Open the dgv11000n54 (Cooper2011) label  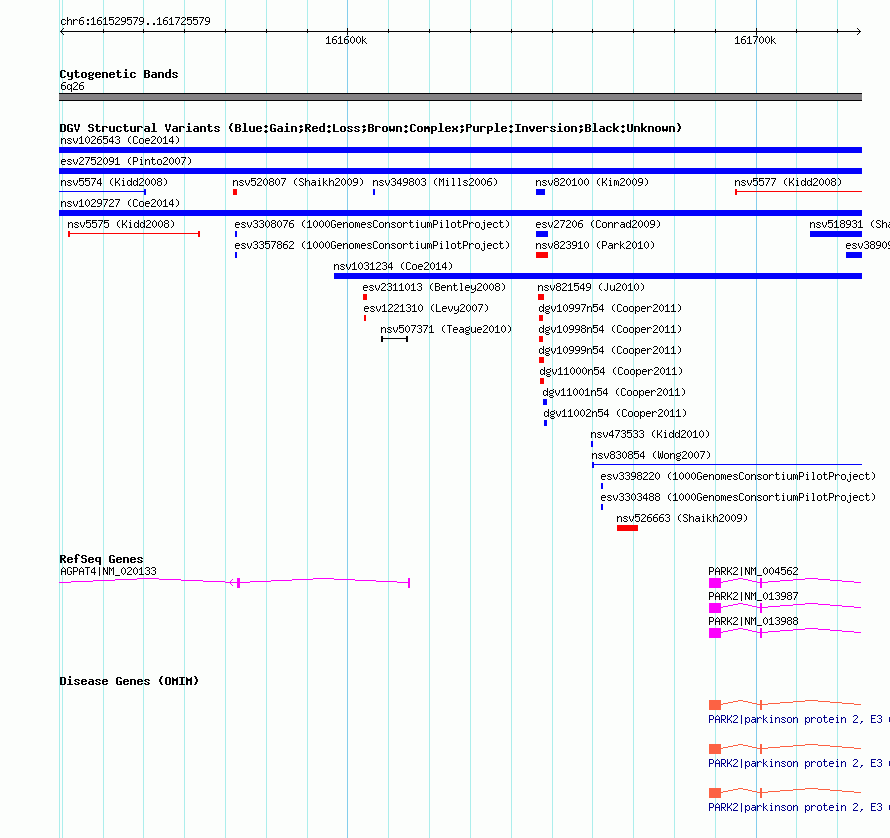point(611,371)
